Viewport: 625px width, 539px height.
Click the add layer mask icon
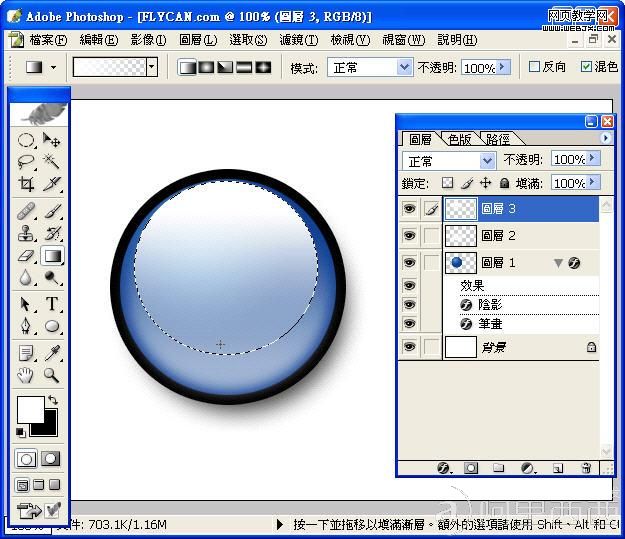coord(471,468)
